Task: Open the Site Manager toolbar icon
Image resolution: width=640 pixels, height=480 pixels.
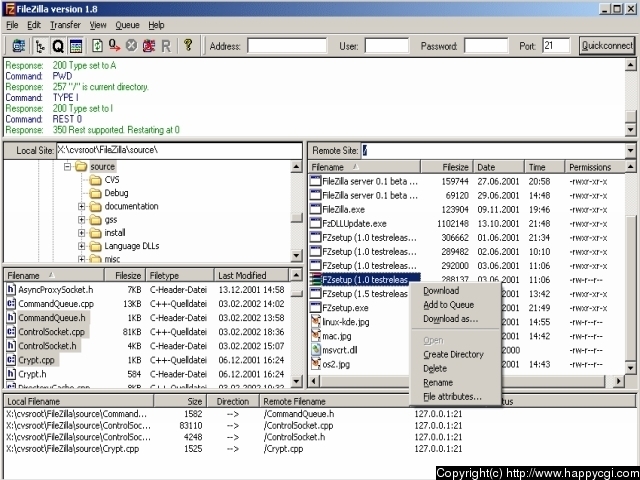Action: 18,46
